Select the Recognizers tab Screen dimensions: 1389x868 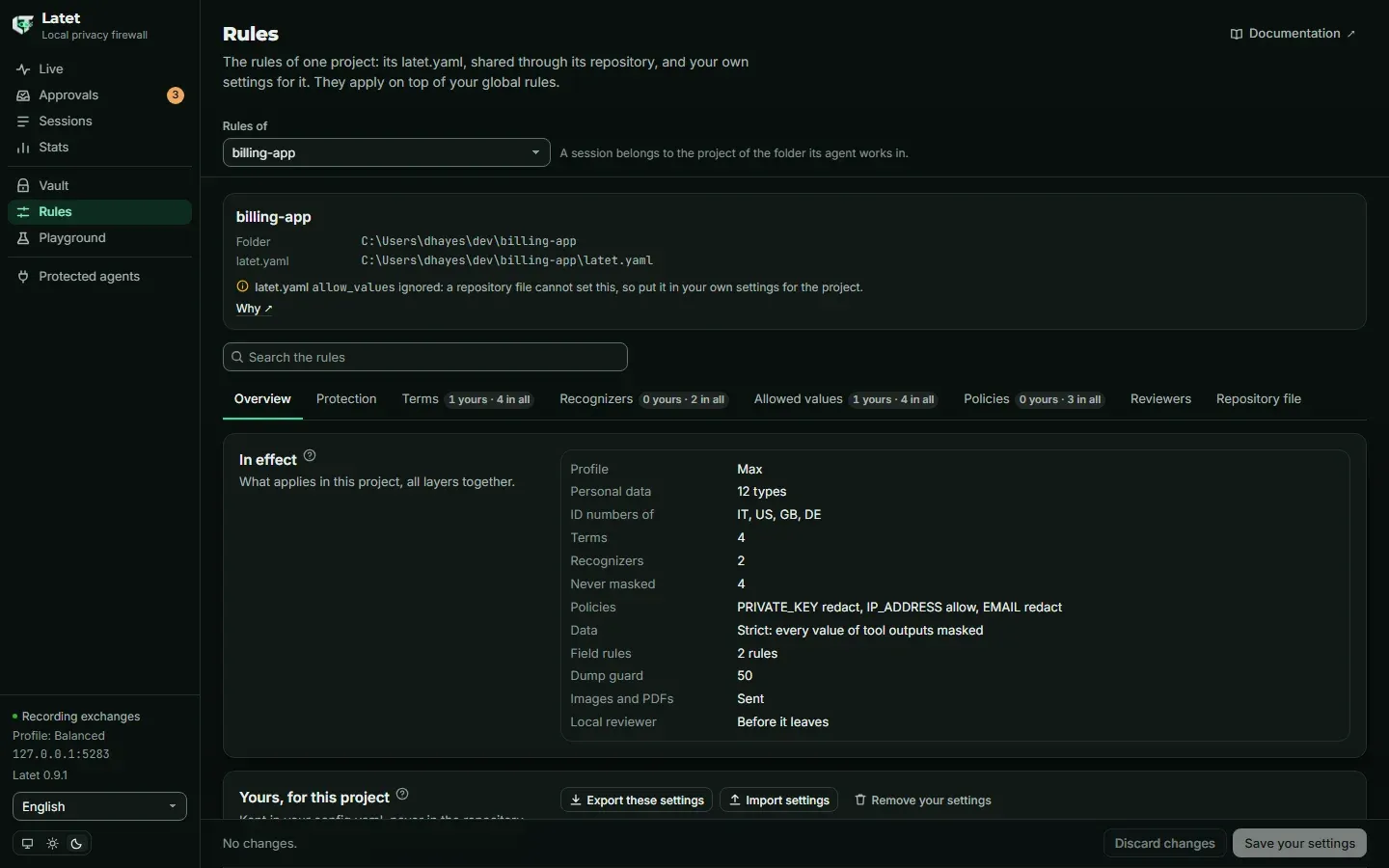pos(643,399)
